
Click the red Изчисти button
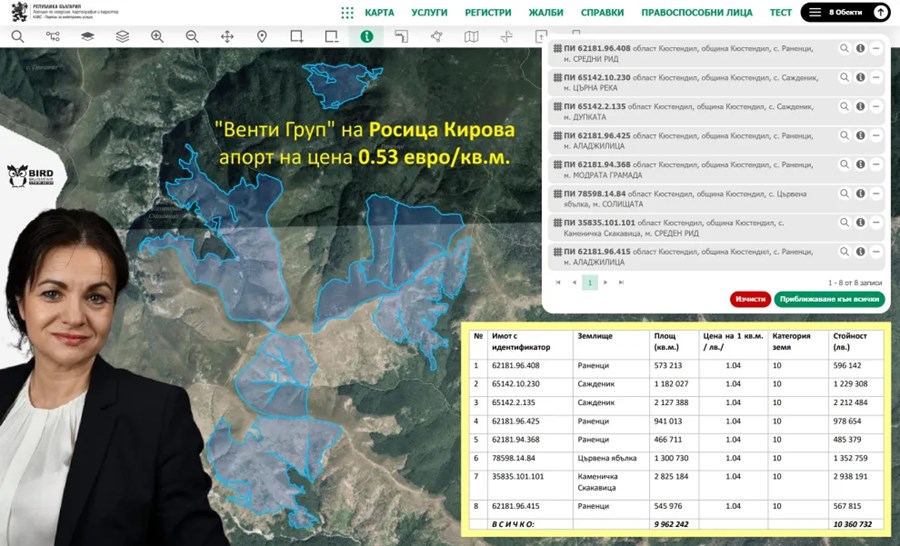click(750, 299)
